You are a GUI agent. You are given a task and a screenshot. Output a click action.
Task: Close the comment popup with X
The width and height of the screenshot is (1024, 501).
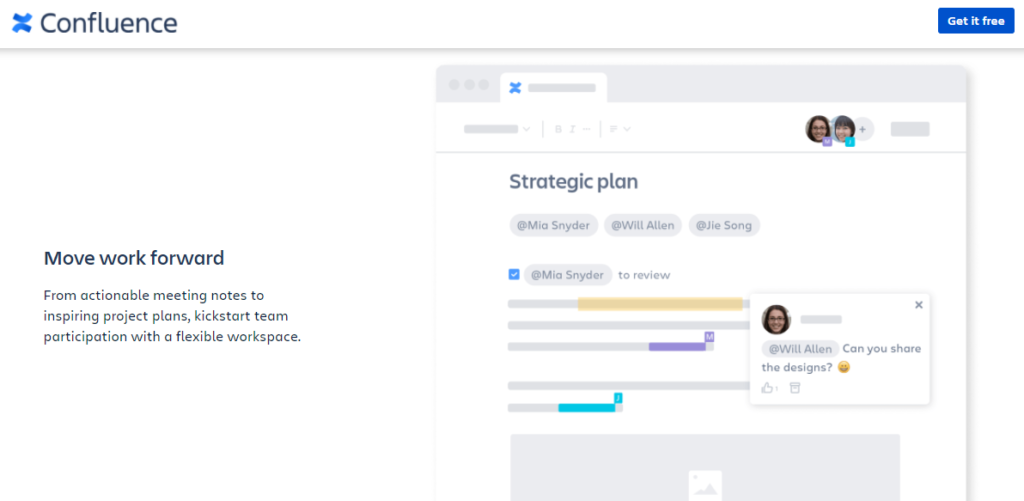(919, 304)
